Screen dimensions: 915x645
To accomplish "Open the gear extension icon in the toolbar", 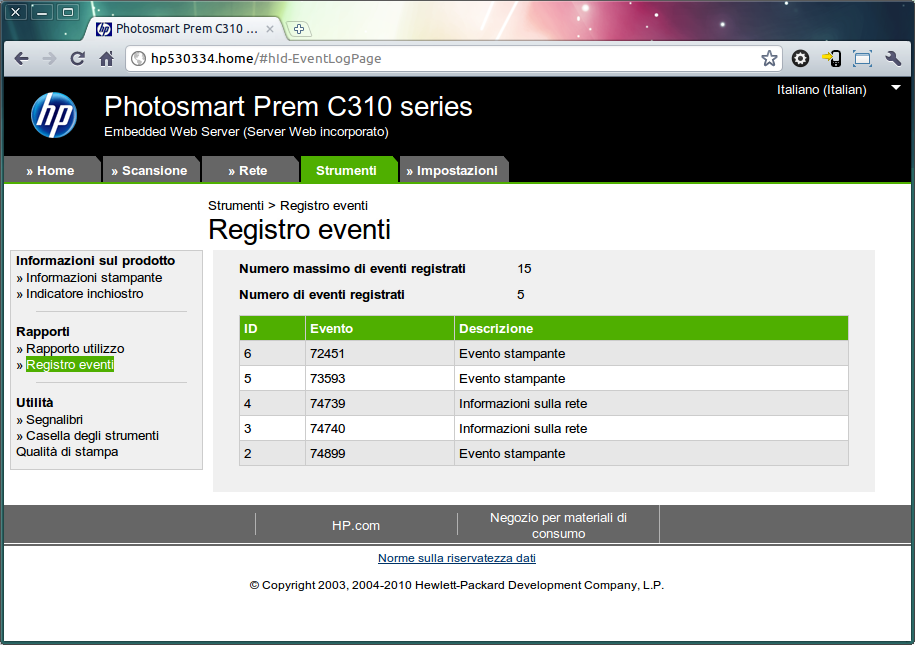I will pyautogui.click(x=801, y=58).
